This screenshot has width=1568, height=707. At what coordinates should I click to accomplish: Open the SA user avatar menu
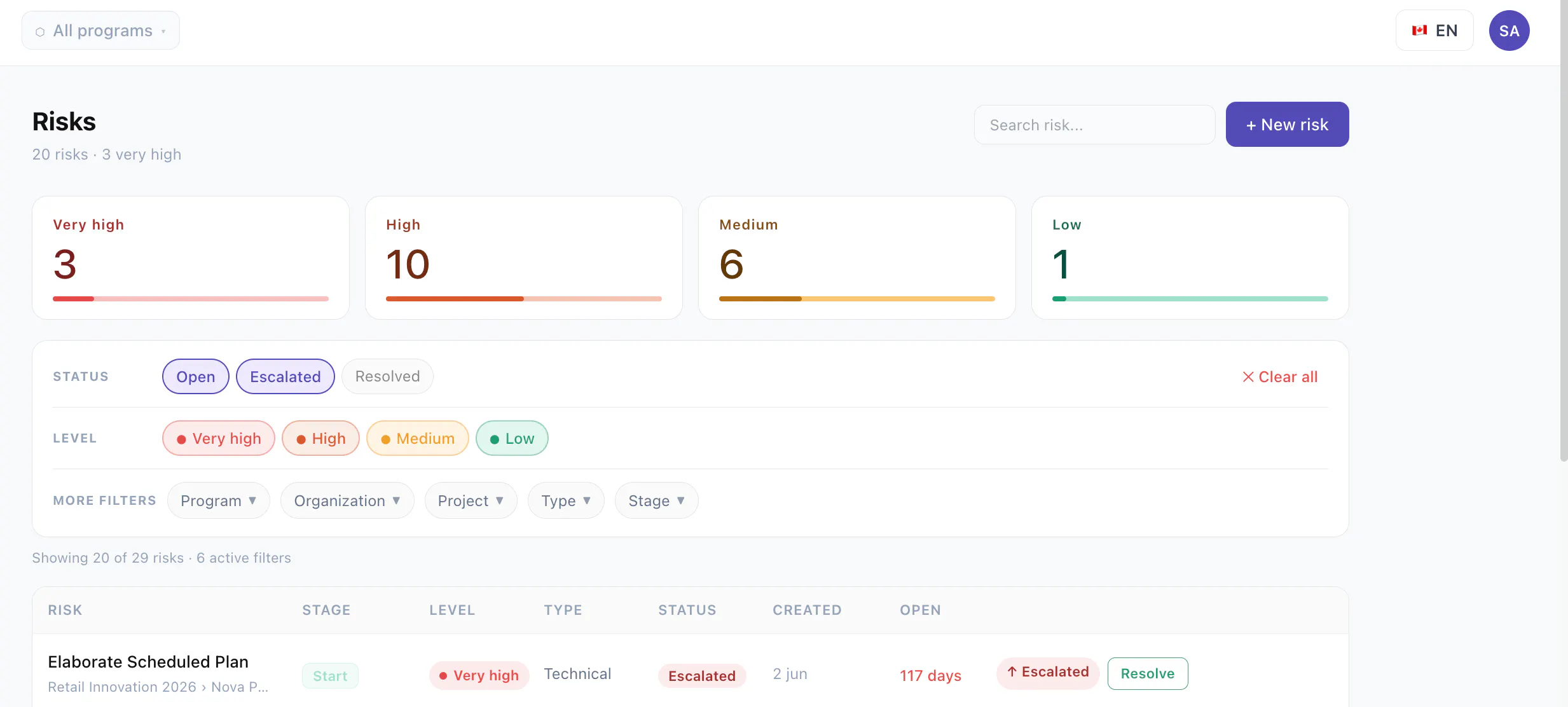[x=1509, y=31]
